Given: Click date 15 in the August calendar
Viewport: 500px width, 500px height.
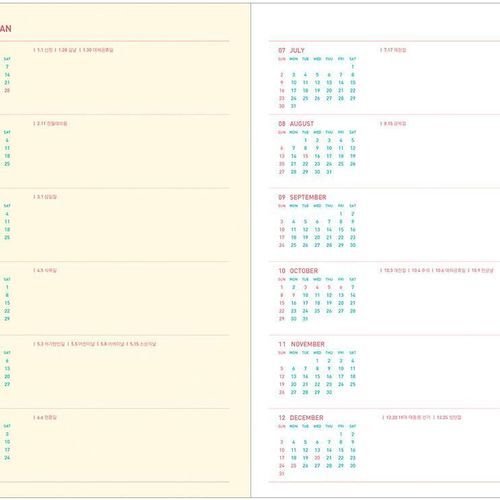Looking at the screenshot, I should point(305,156).
